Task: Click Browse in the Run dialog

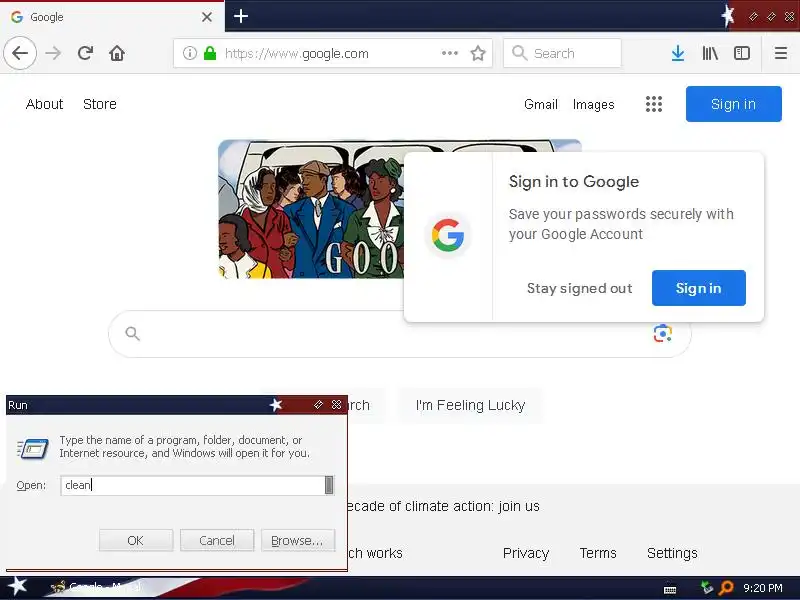Action: pos(298,540)
